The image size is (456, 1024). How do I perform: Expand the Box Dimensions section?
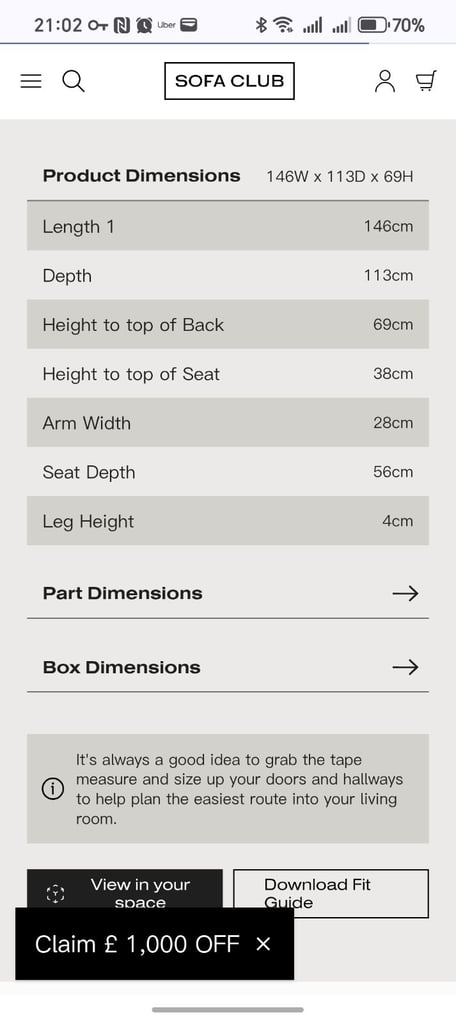(228, 667)
